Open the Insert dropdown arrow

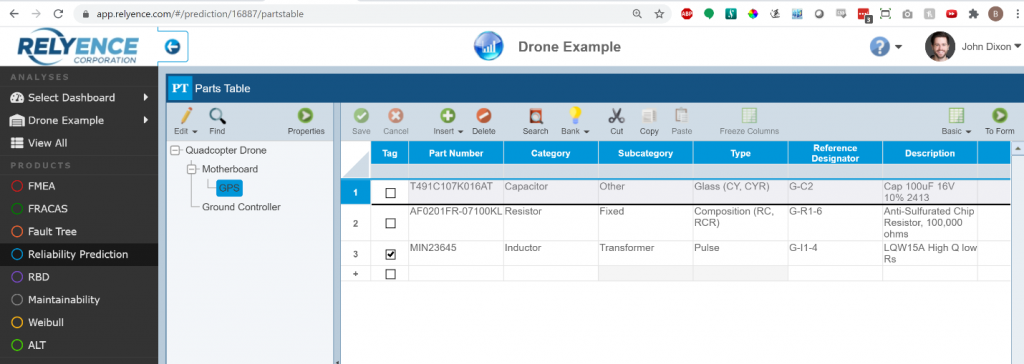(x=460, y=131)
